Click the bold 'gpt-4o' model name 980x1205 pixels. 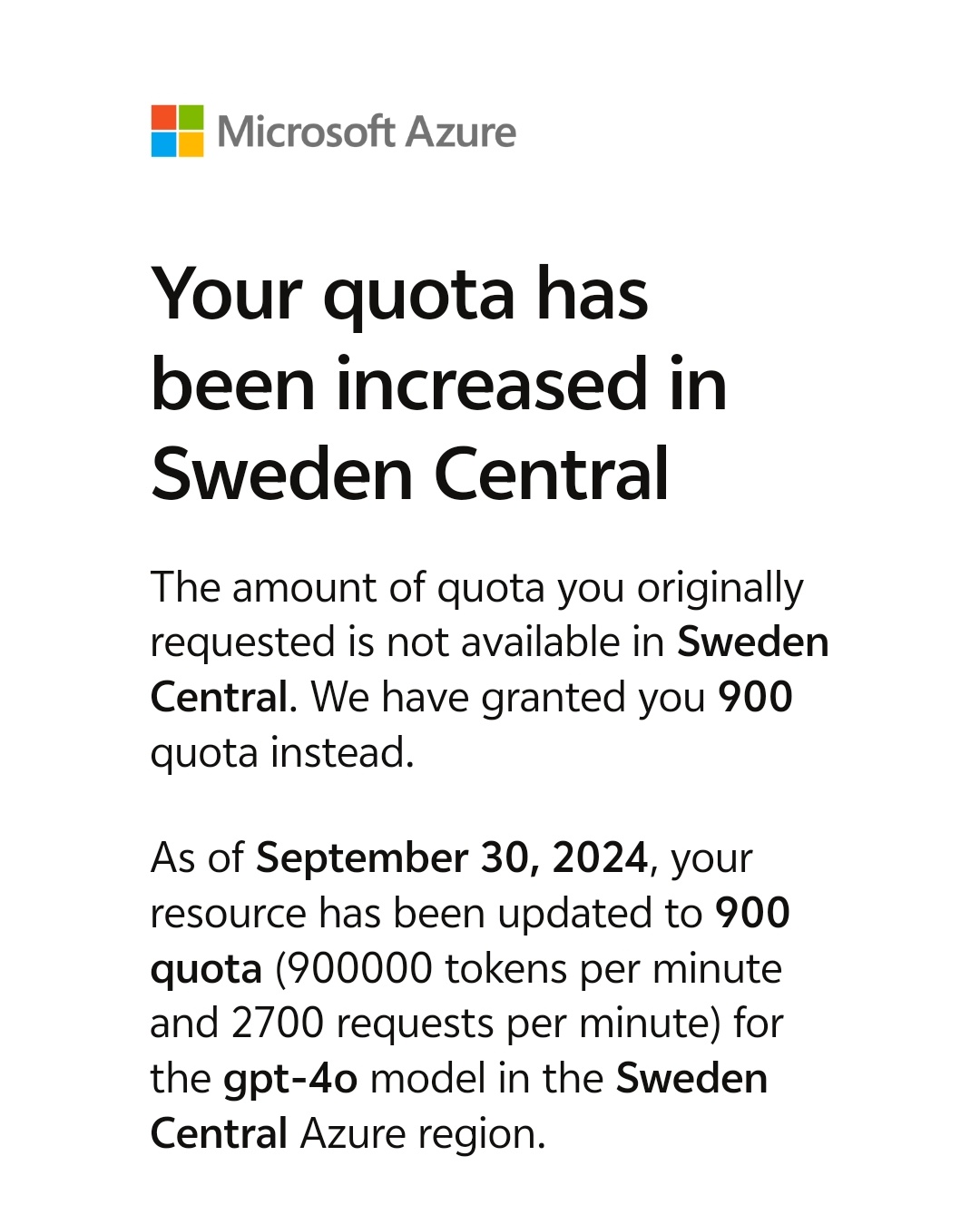[x=290, y=1079]
